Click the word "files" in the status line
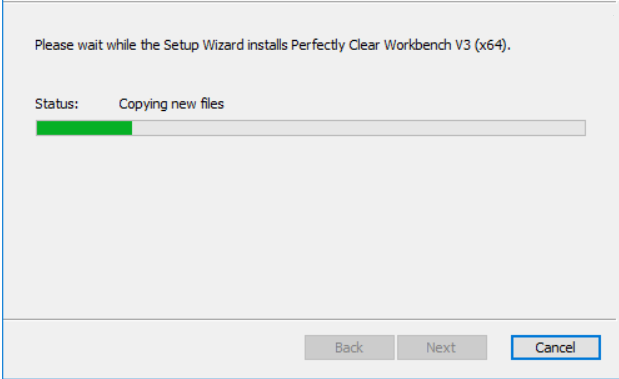The height and width of the screenshot is (379, 619). coord(212,103)
